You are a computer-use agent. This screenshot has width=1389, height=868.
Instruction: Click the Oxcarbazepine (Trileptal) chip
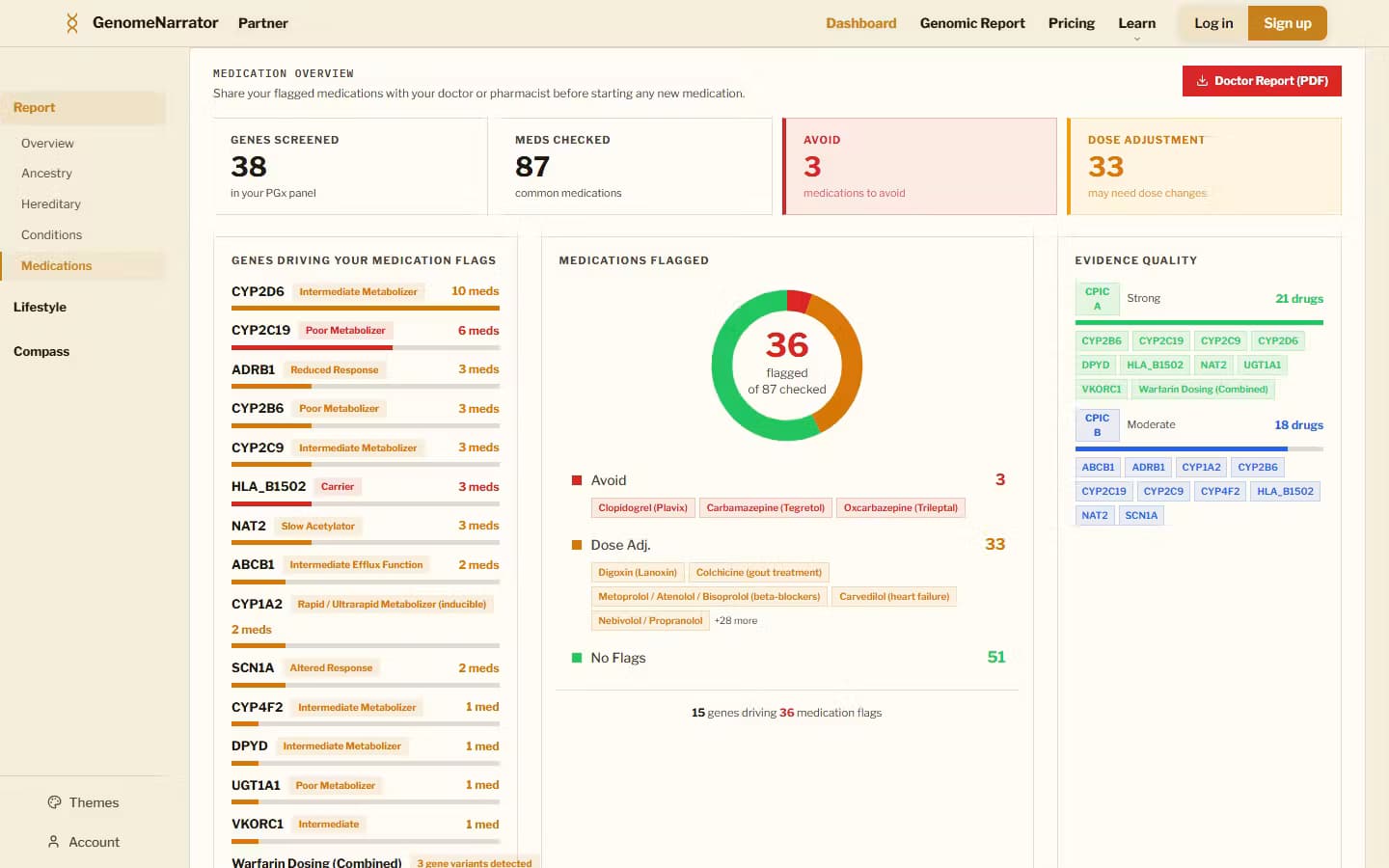click(901, 508)
